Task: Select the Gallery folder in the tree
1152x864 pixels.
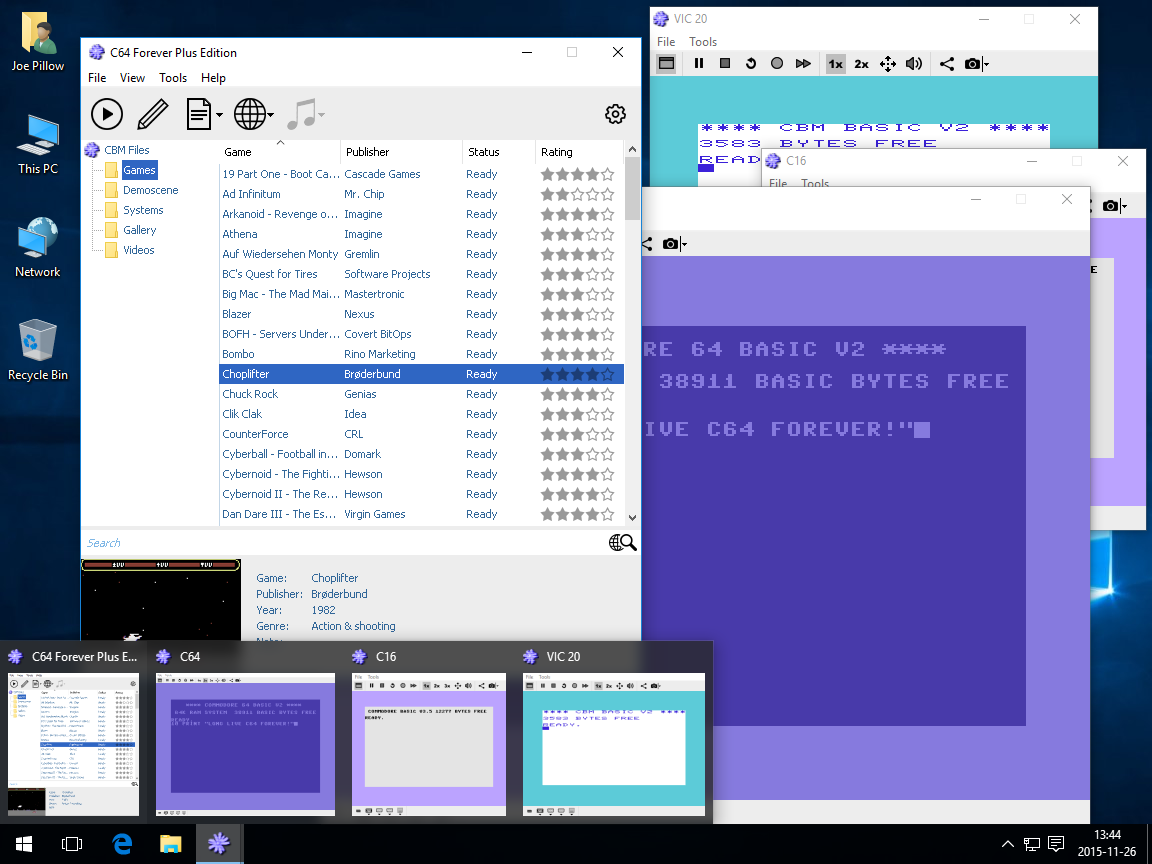Action: [140, 230]
